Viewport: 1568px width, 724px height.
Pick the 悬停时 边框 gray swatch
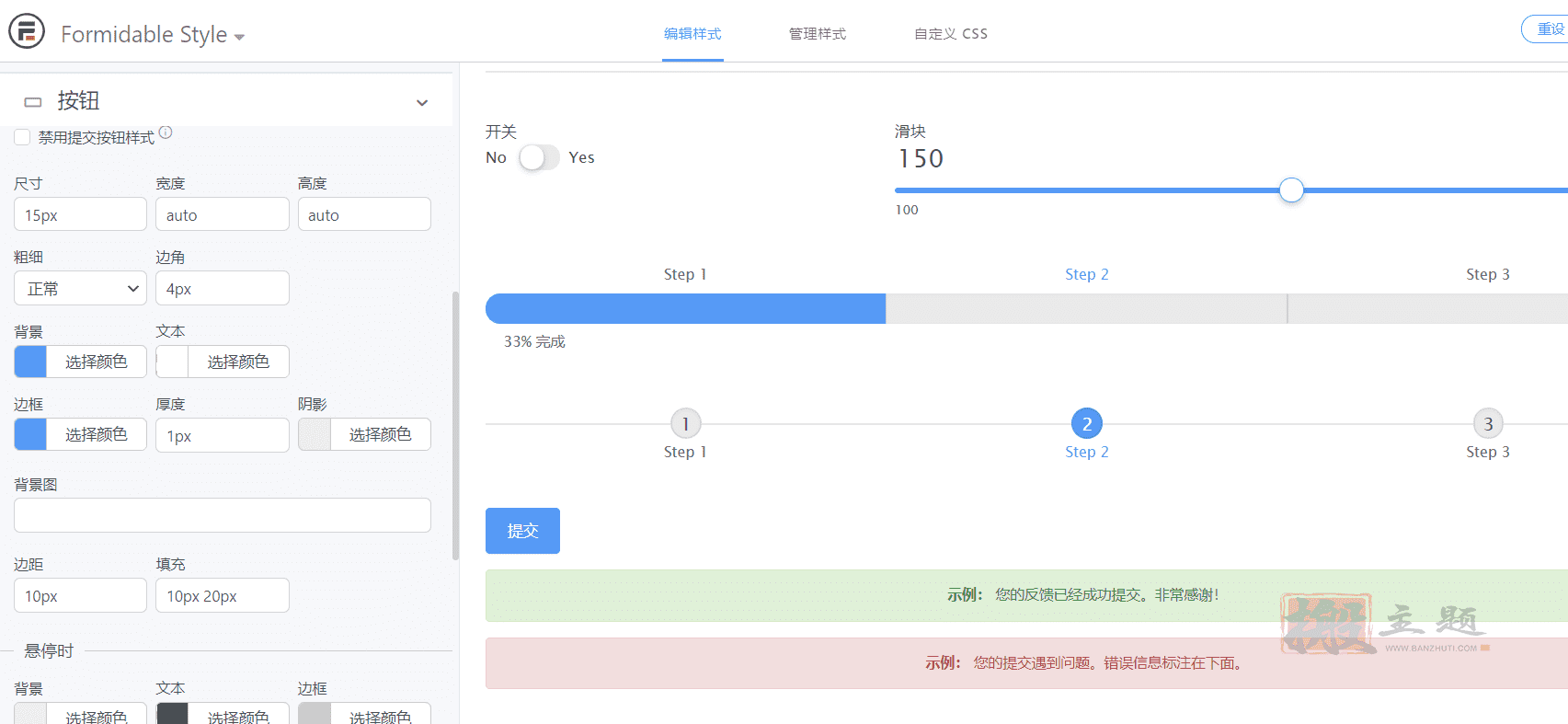[315, 714]
